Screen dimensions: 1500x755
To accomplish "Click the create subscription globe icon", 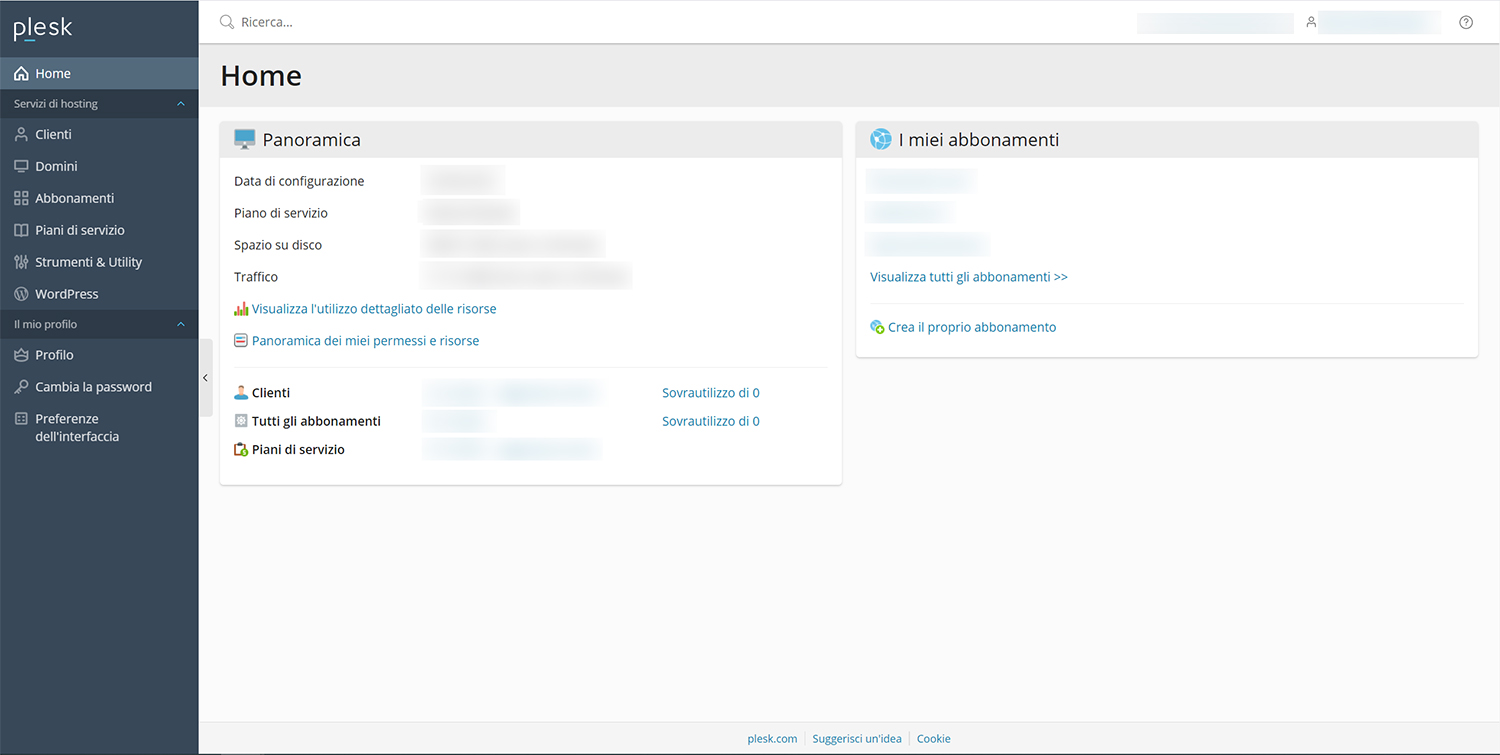I will (x=877, y=327).
